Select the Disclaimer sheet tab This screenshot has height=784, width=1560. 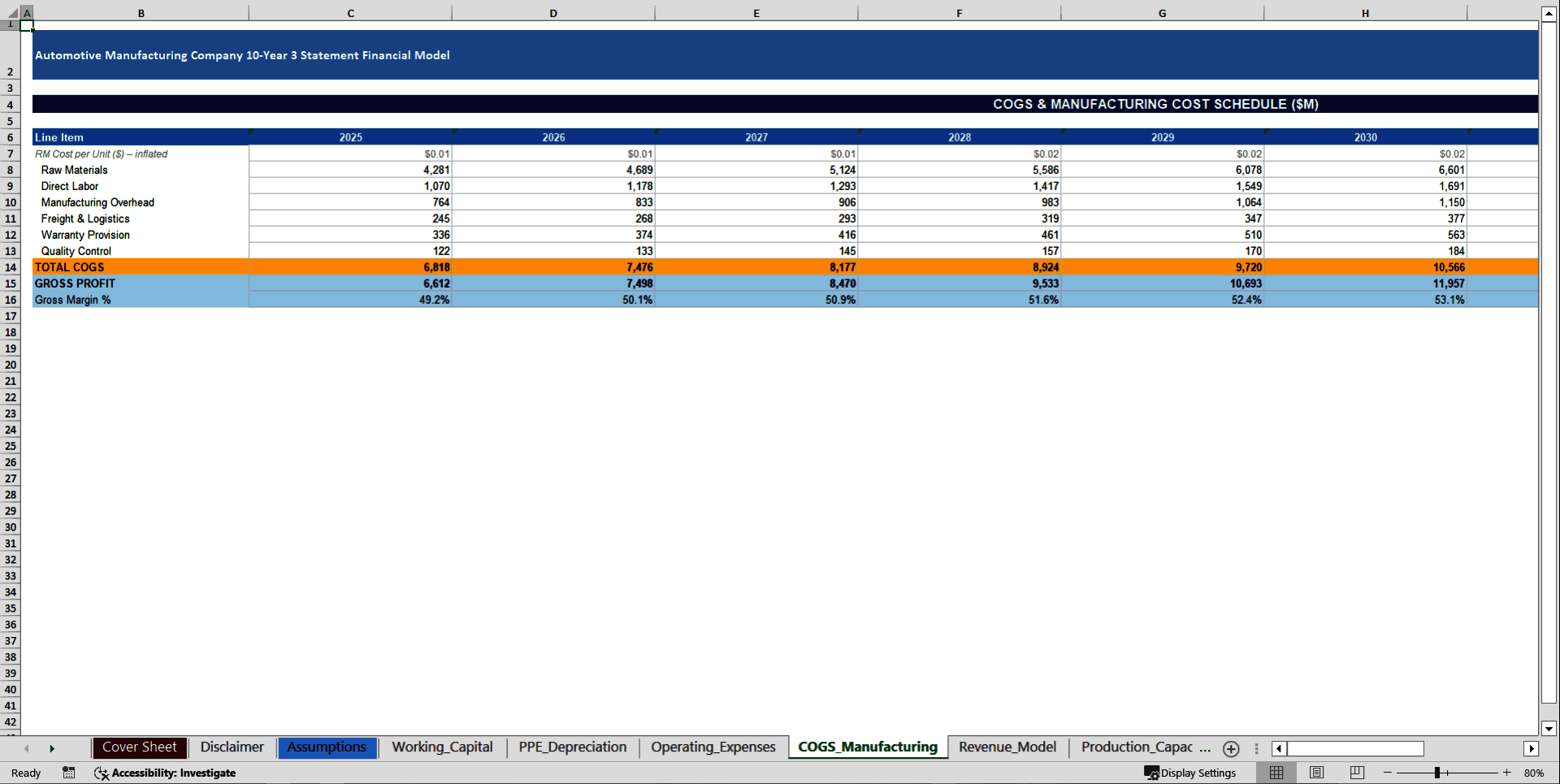point(232,747)
